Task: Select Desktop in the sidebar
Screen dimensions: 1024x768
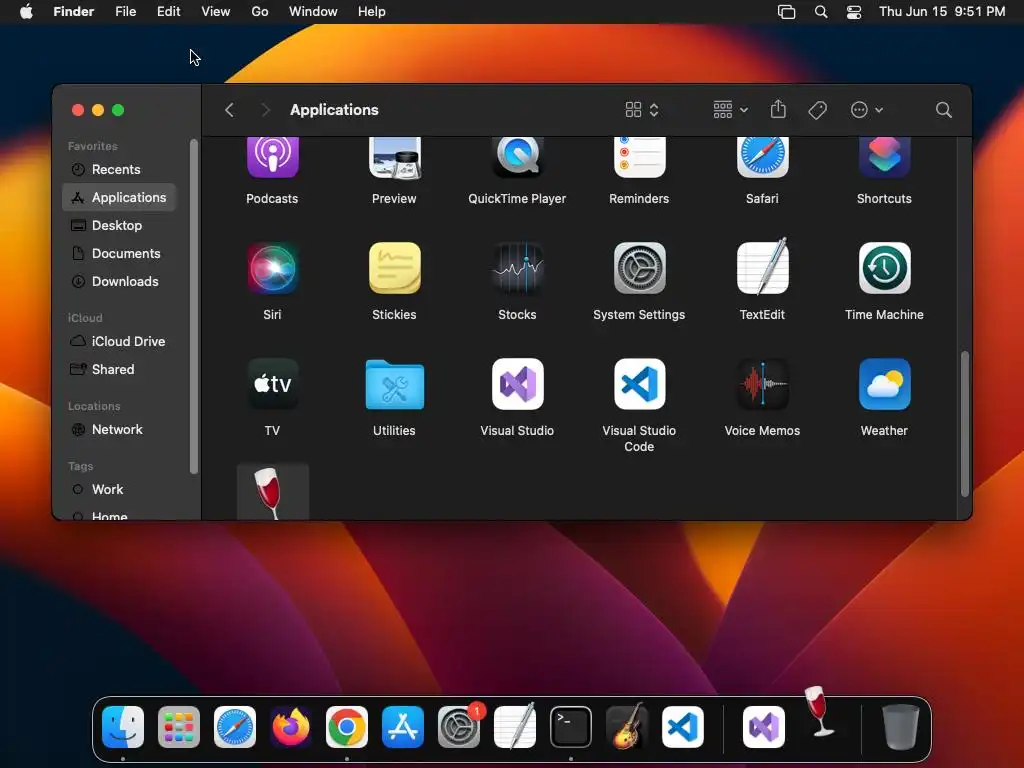Action: coord(119,225)
